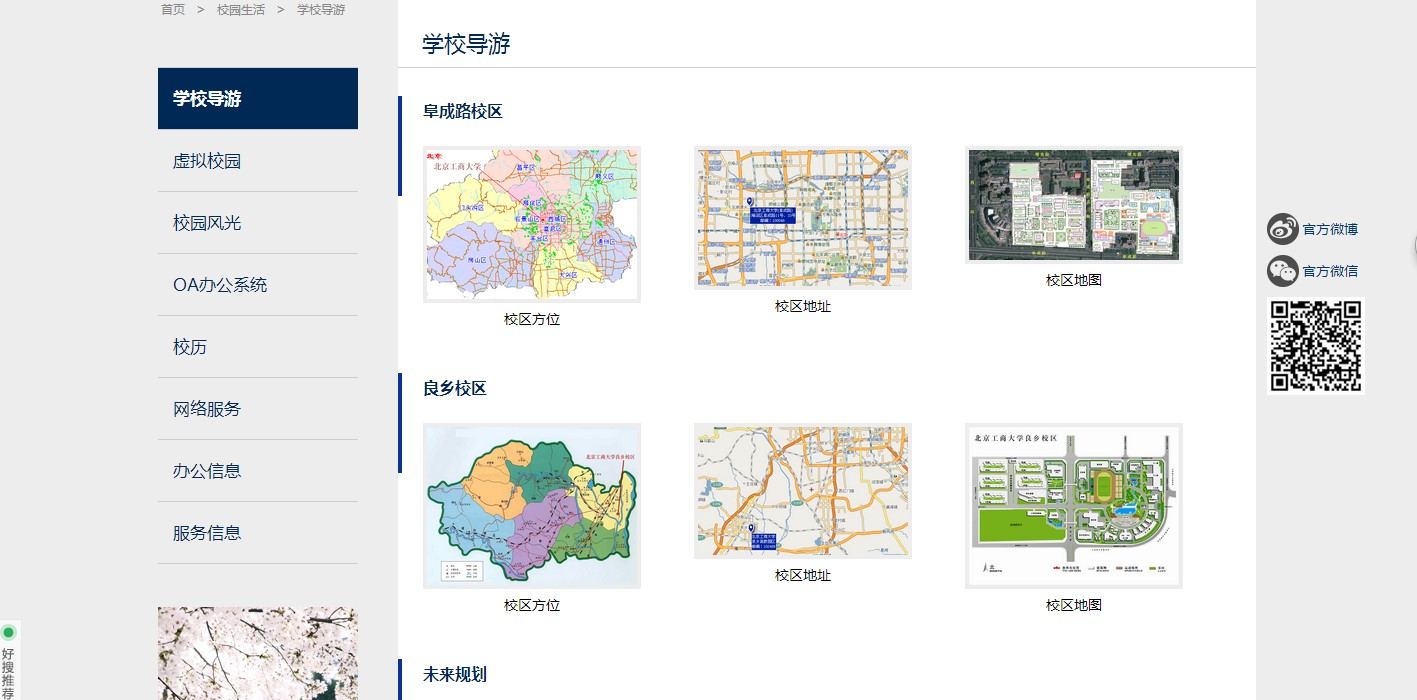Click the 官方微博 text link
Viewport: 1417px width, 700px height.
pyautogui.click(x=1330, y=229)
